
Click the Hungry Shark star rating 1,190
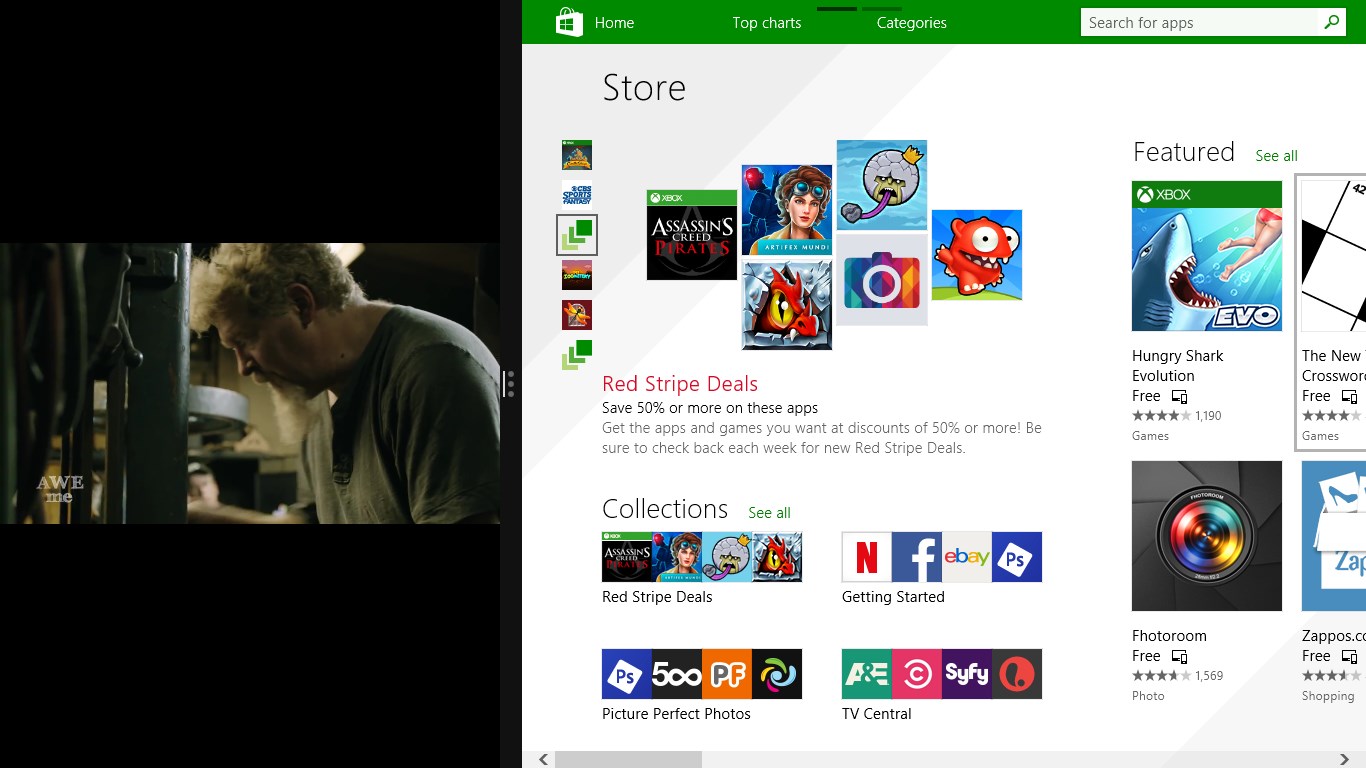1177,416
